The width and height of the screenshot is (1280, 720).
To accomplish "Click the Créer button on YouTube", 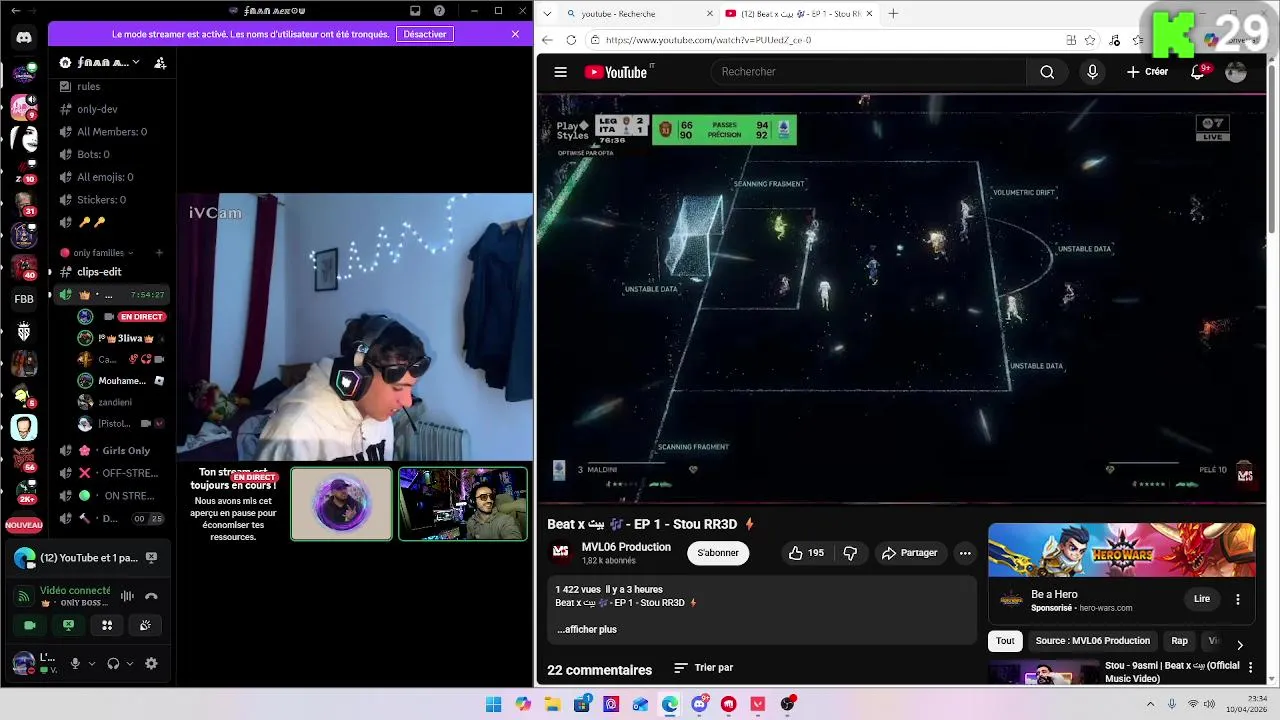I will [1147, 72].
